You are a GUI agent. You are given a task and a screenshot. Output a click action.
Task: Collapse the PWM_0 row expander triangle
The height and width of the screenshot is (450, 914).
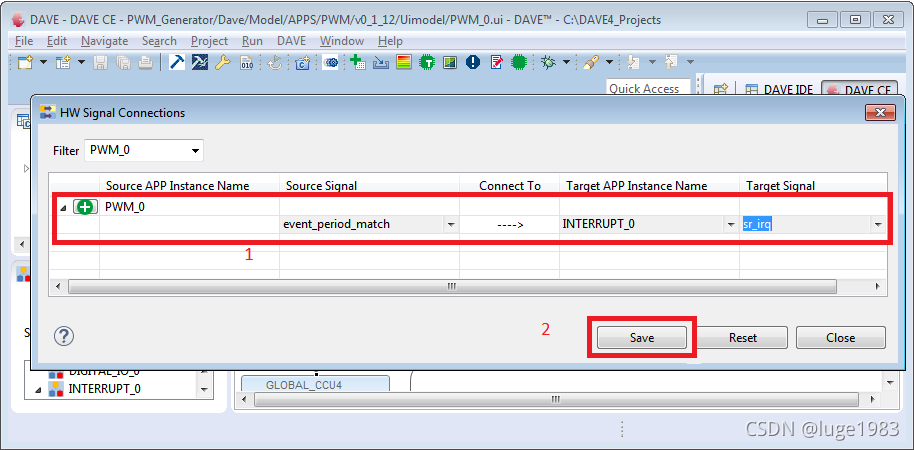pyautogui.click(x=63, y=208)
